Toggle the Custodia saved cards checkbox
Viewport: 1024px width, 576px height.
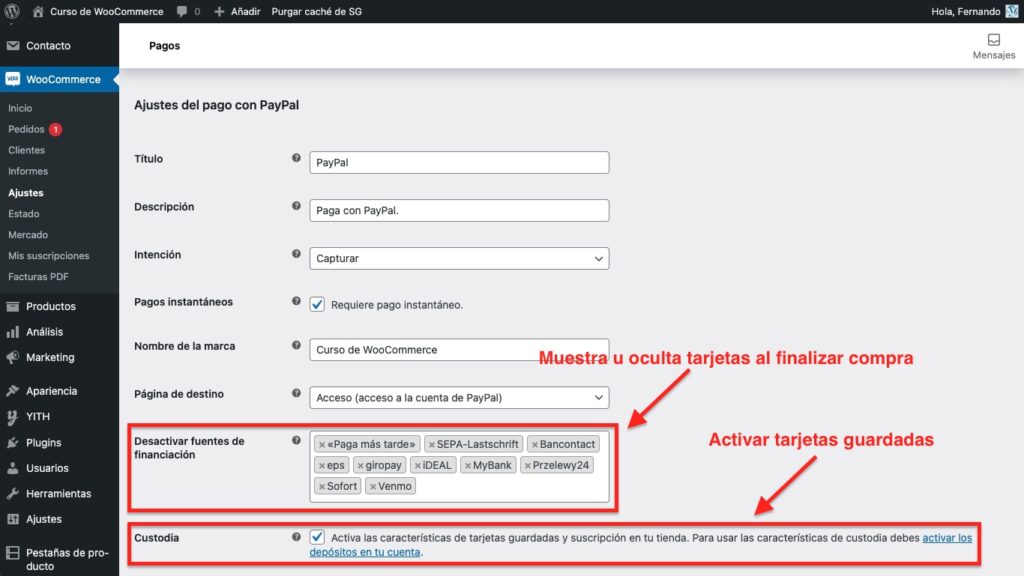pos(317,537)
